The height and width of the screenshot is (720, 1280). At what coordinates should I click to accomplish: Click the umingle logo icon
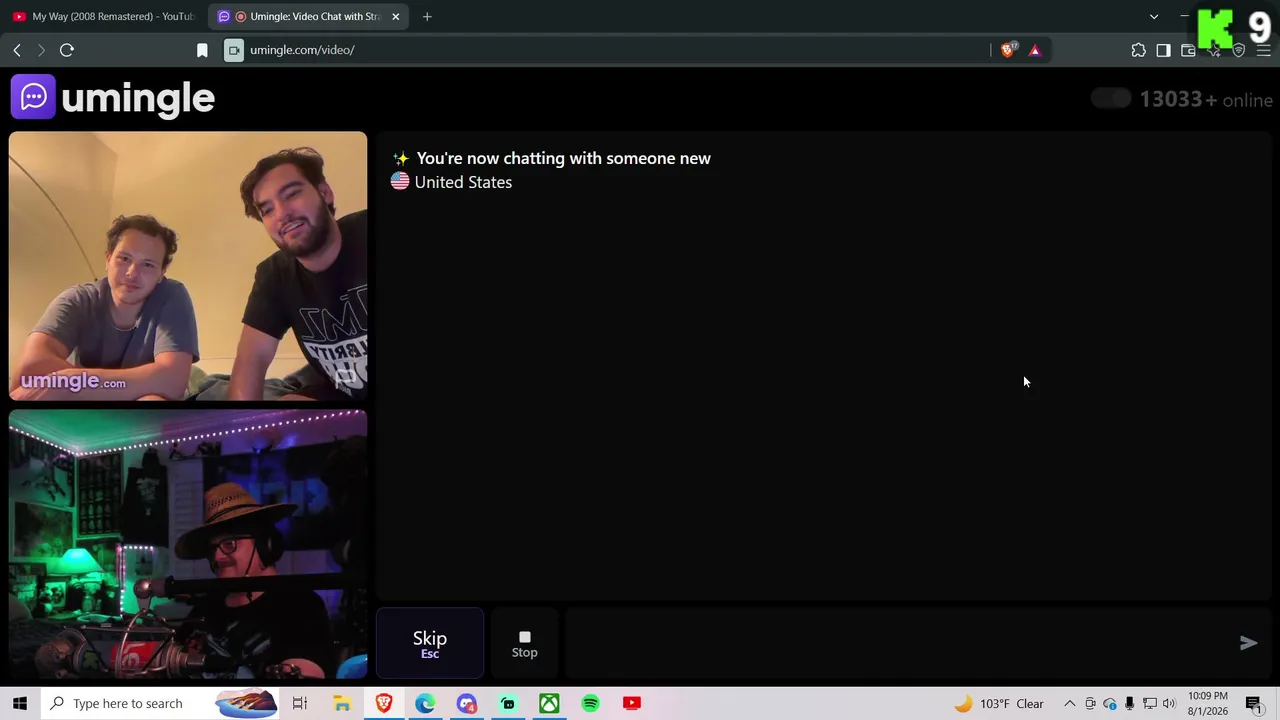33,97
